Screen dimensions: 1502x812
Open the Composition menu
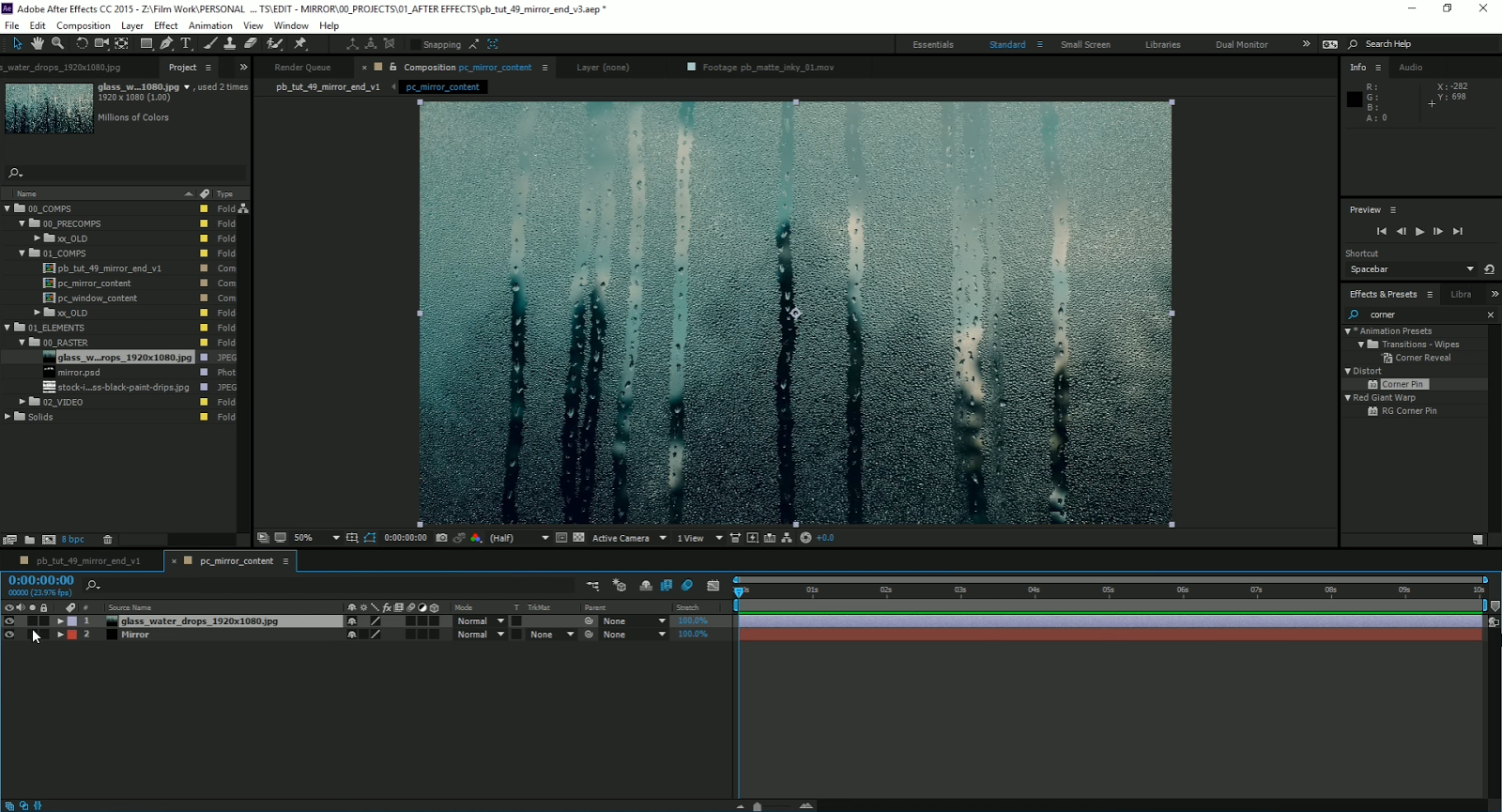83,25
